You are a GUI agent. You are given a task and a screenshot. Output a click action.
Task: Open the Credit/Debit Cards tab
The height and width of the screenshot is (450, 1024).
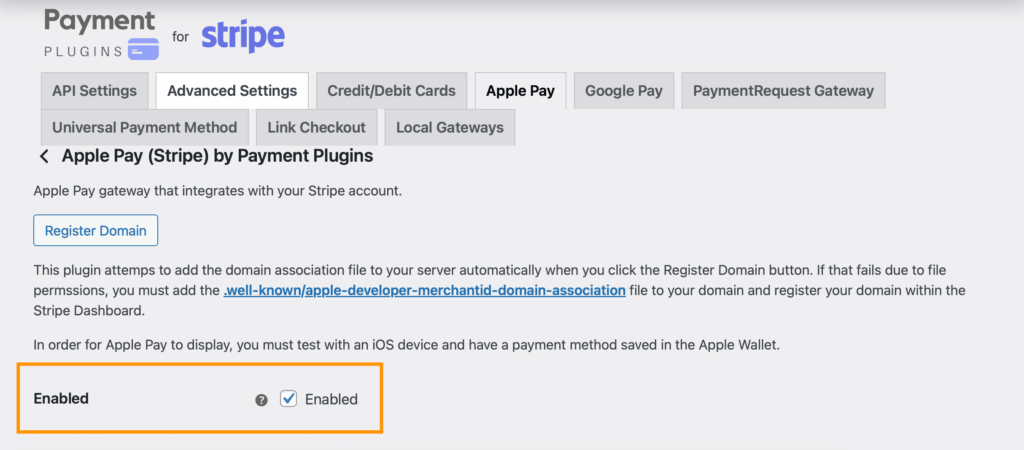tap(391, 91)
